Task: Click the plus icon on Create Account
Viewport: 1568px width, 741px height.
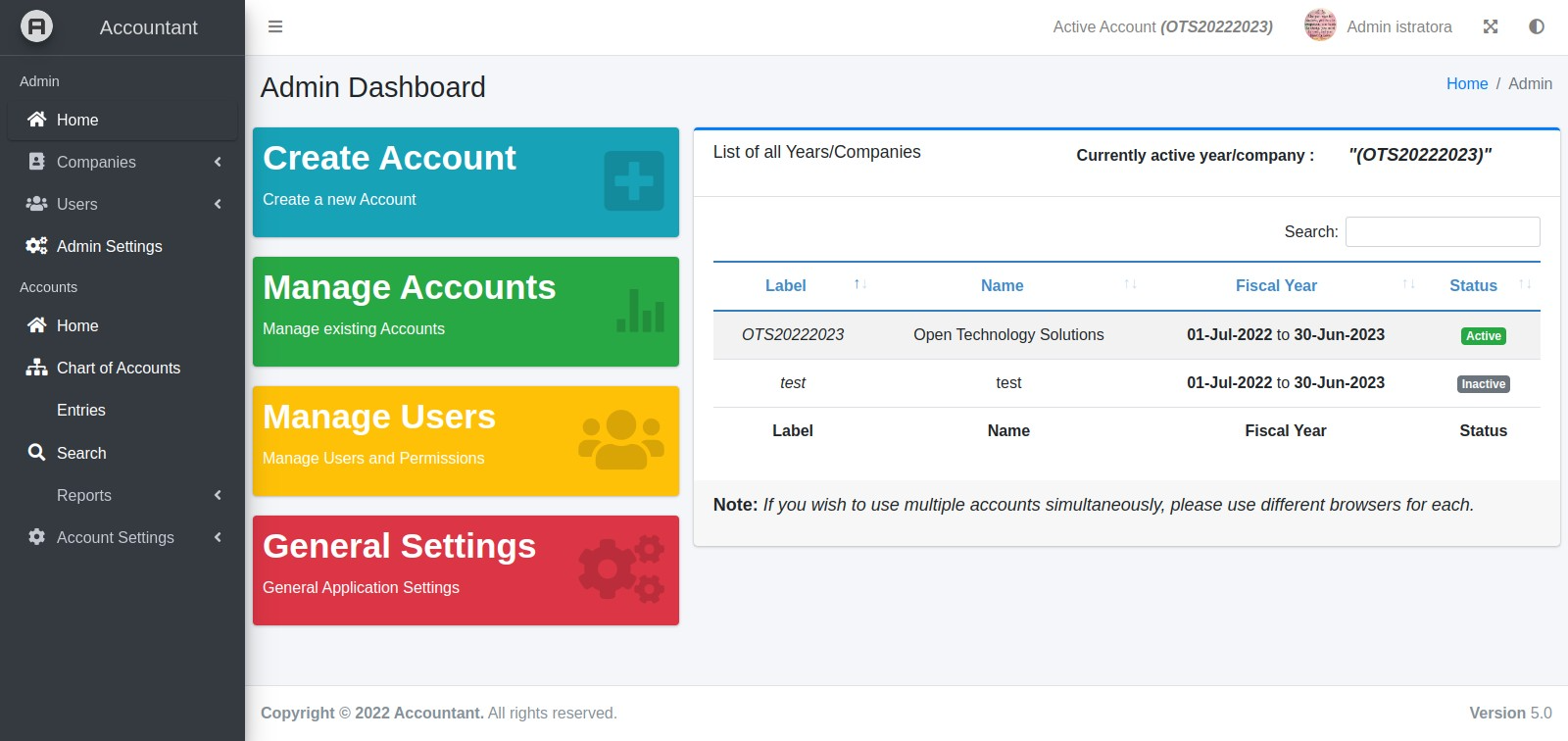Action: click(634, 181)
